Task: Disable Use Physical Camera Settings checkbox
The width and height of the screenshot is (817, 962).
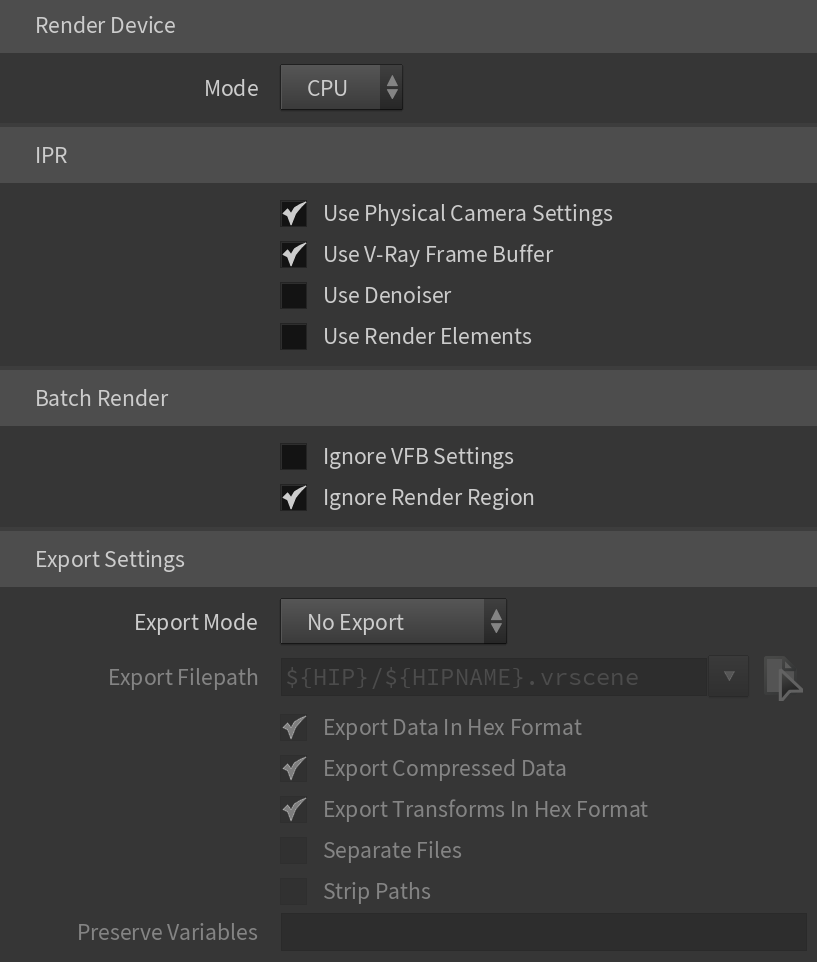Action: point(294,214)
